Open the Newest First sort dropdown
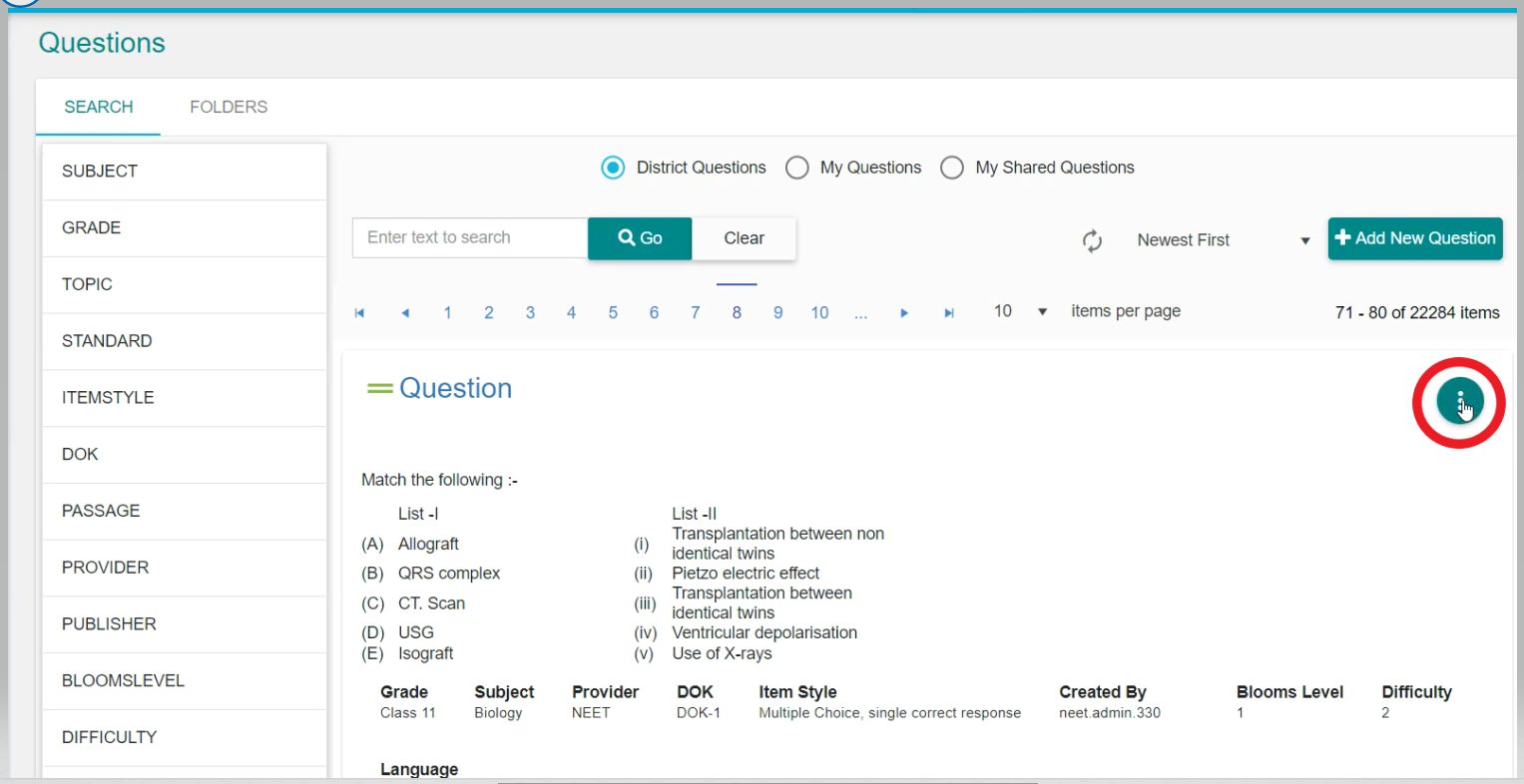This screenshot has width=1524, height=784. (x=1223, y=240)
